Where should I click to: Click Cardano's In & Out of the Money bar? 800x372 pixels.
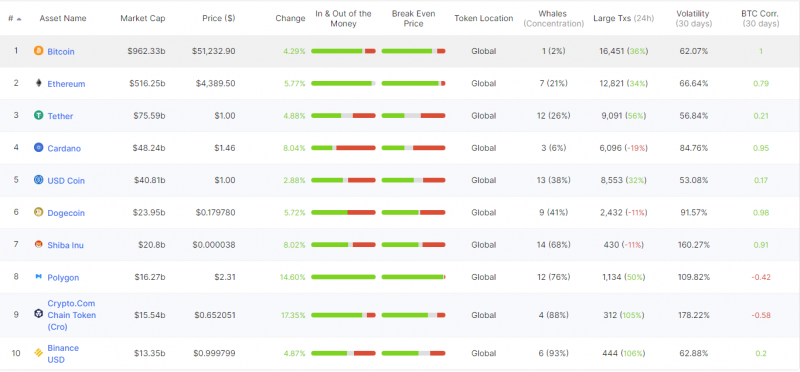click(x=343, y=148)
